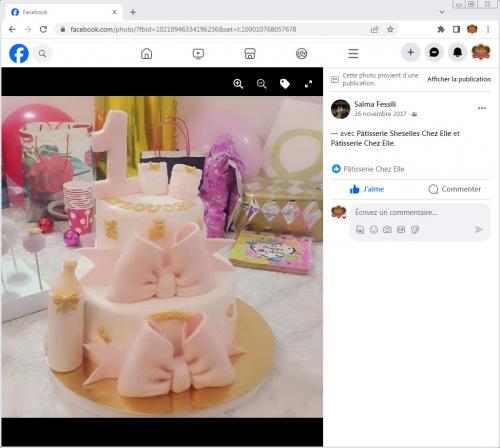Open Salma Fessili profile name
This screenshot has height=448, width=500.
coord(375,104)
